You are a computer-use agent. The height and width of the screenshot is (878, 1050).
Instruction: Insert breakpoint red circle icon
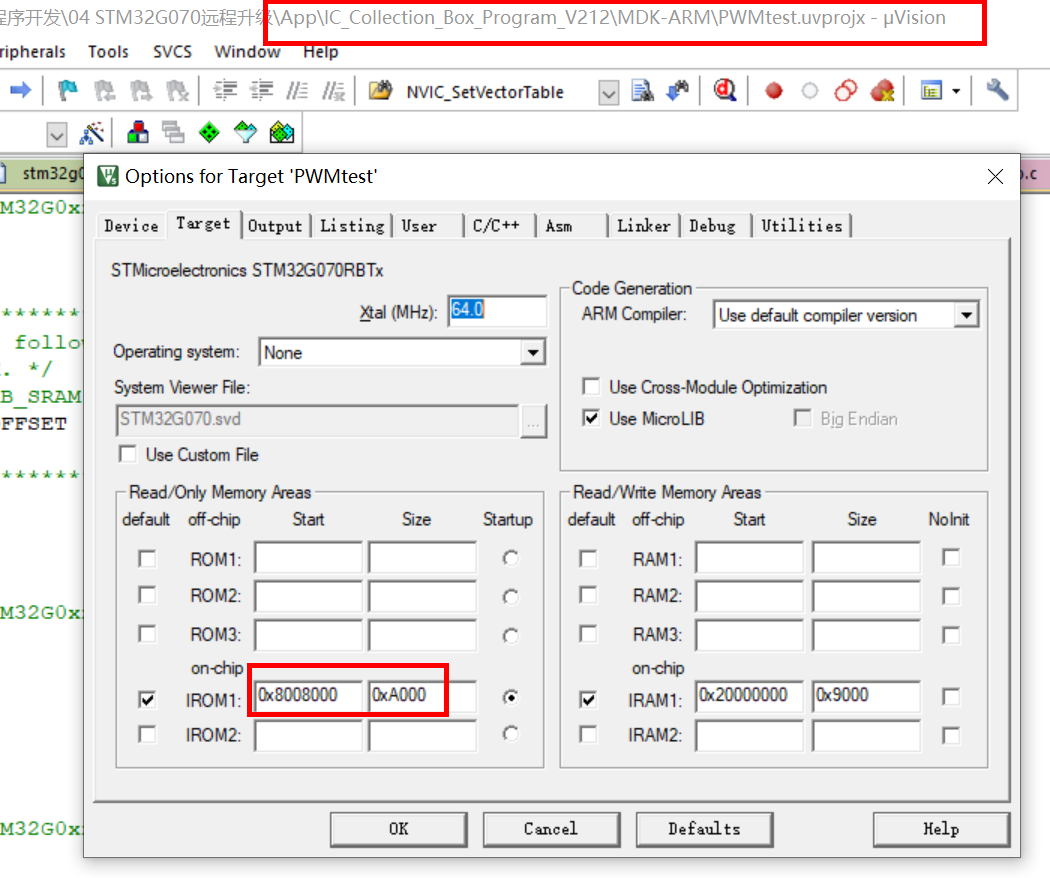point(774,90)
